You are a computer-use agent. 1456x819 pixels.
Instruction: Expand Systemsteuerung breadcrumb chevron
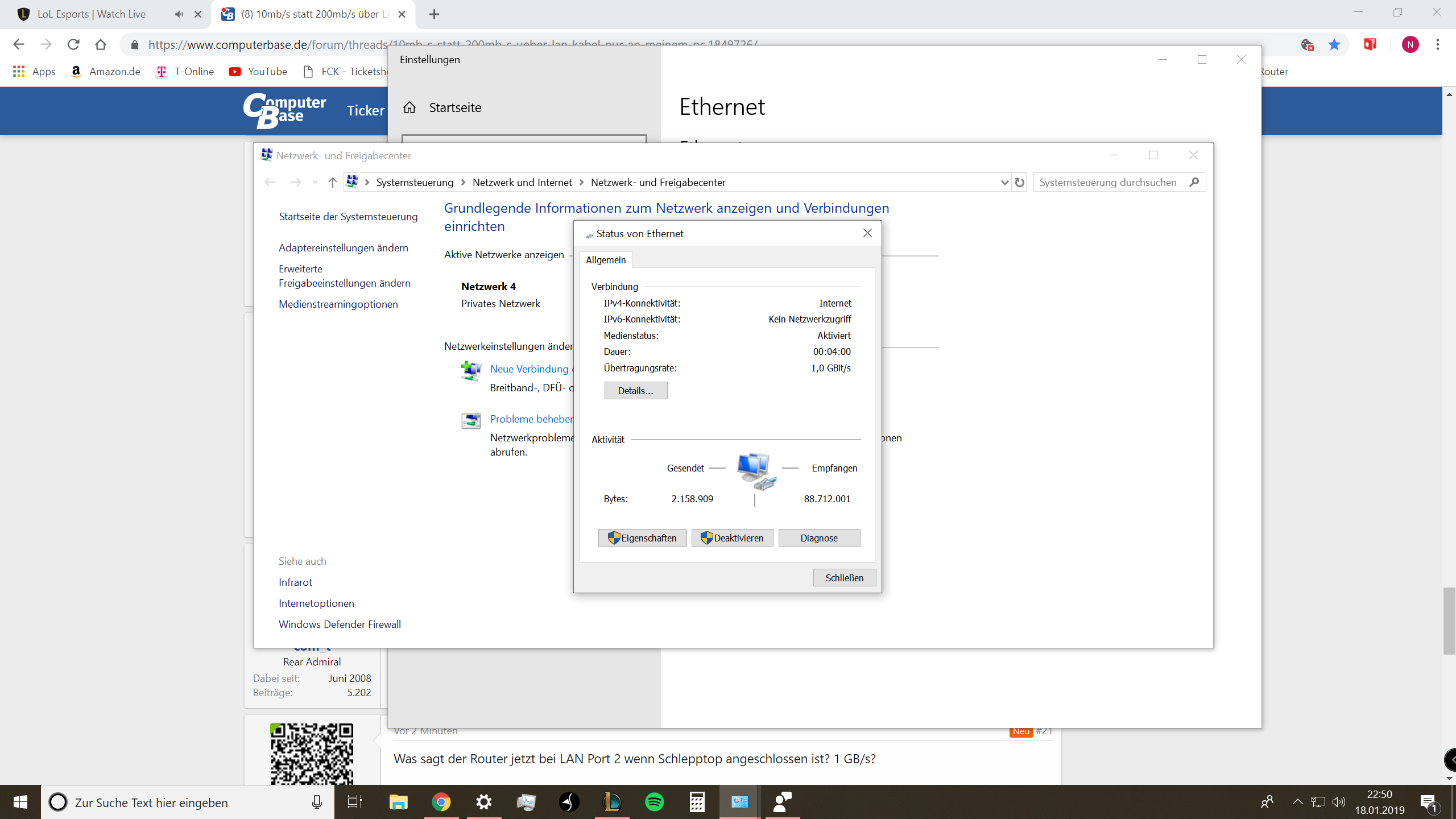click(463, 183)
